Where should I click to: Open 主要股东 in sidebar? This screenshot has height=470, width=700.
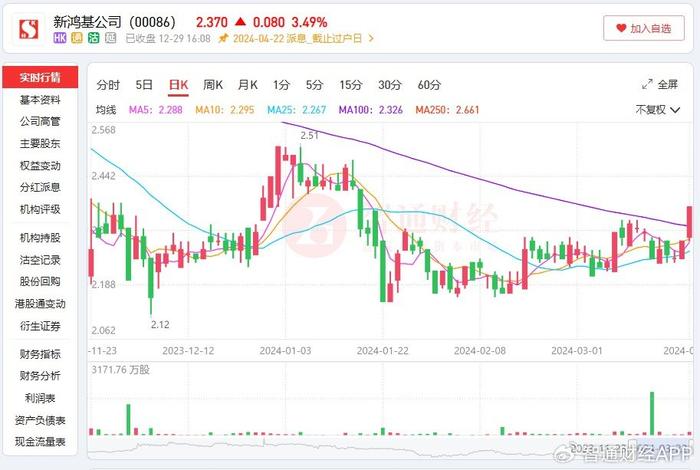click(x=40, y=143)
